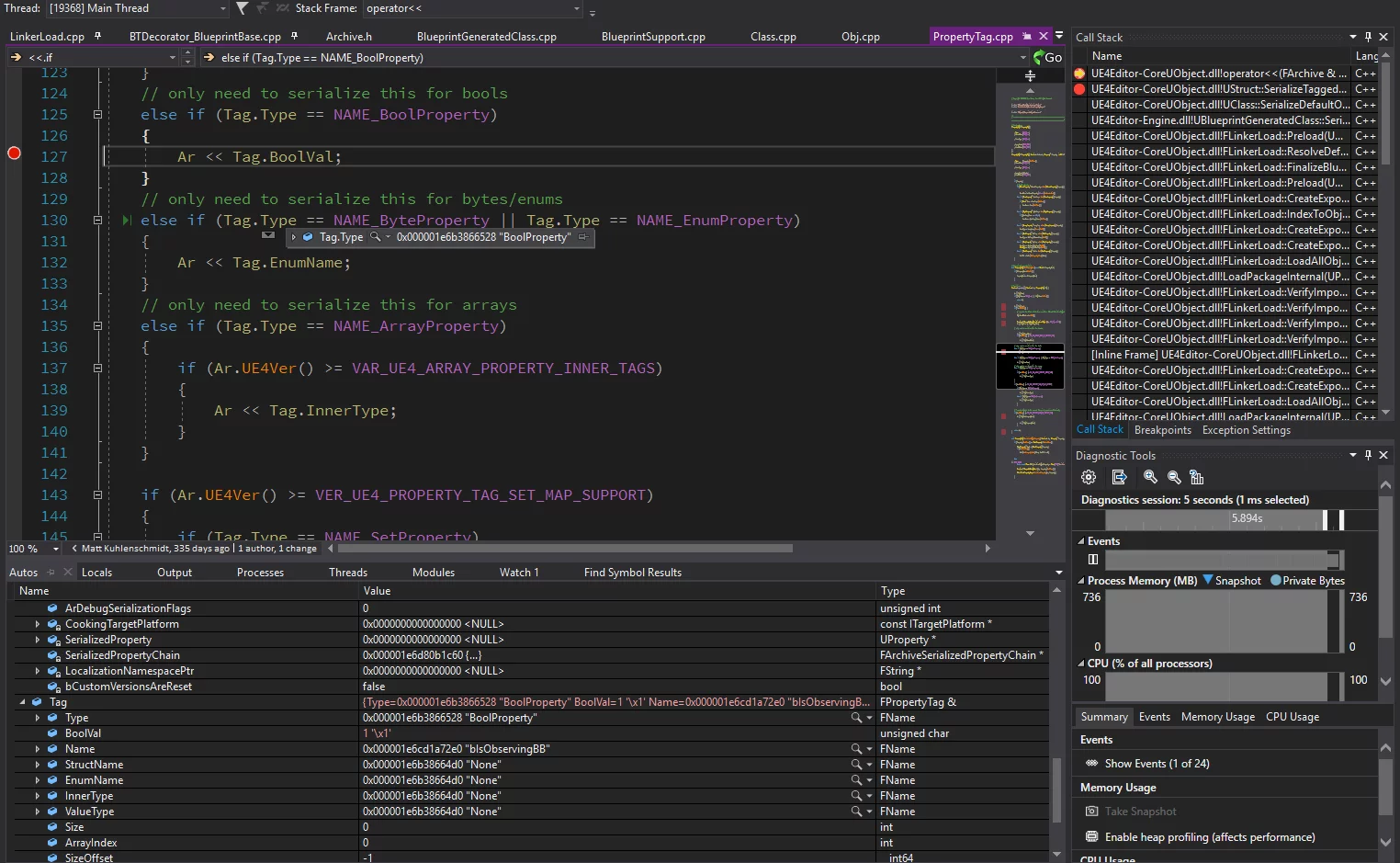Pin the LinkerLoad.cpp tab
Viewport: 1400px width, 863px height.
click(x=97, y=36)
